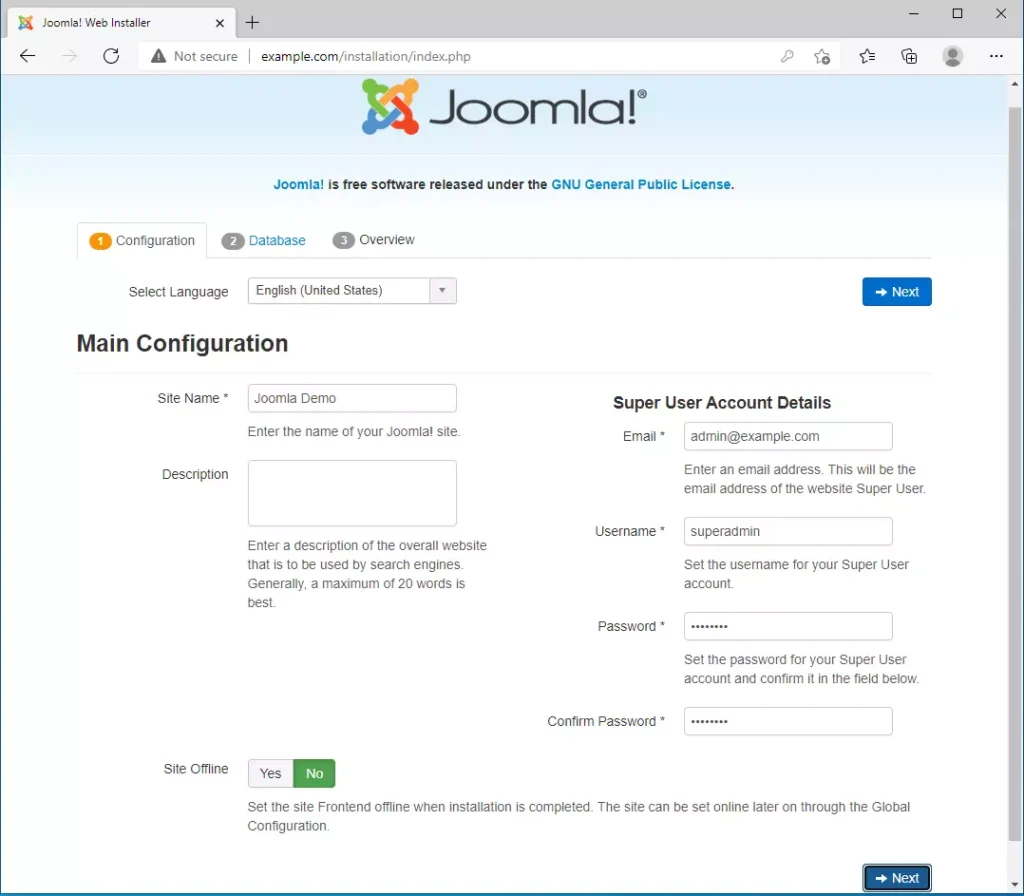Image resolution: width=1024 pixels, height=896 pixels.
Task: Reload the page with the refresh icon
Action: 111,56
